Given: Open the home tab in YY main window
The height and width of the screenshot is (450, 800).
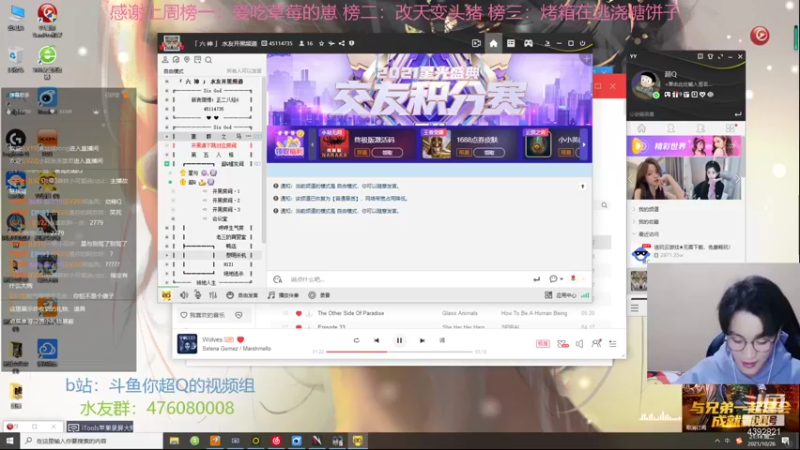Looking at the screenshot, I should 641,129.
